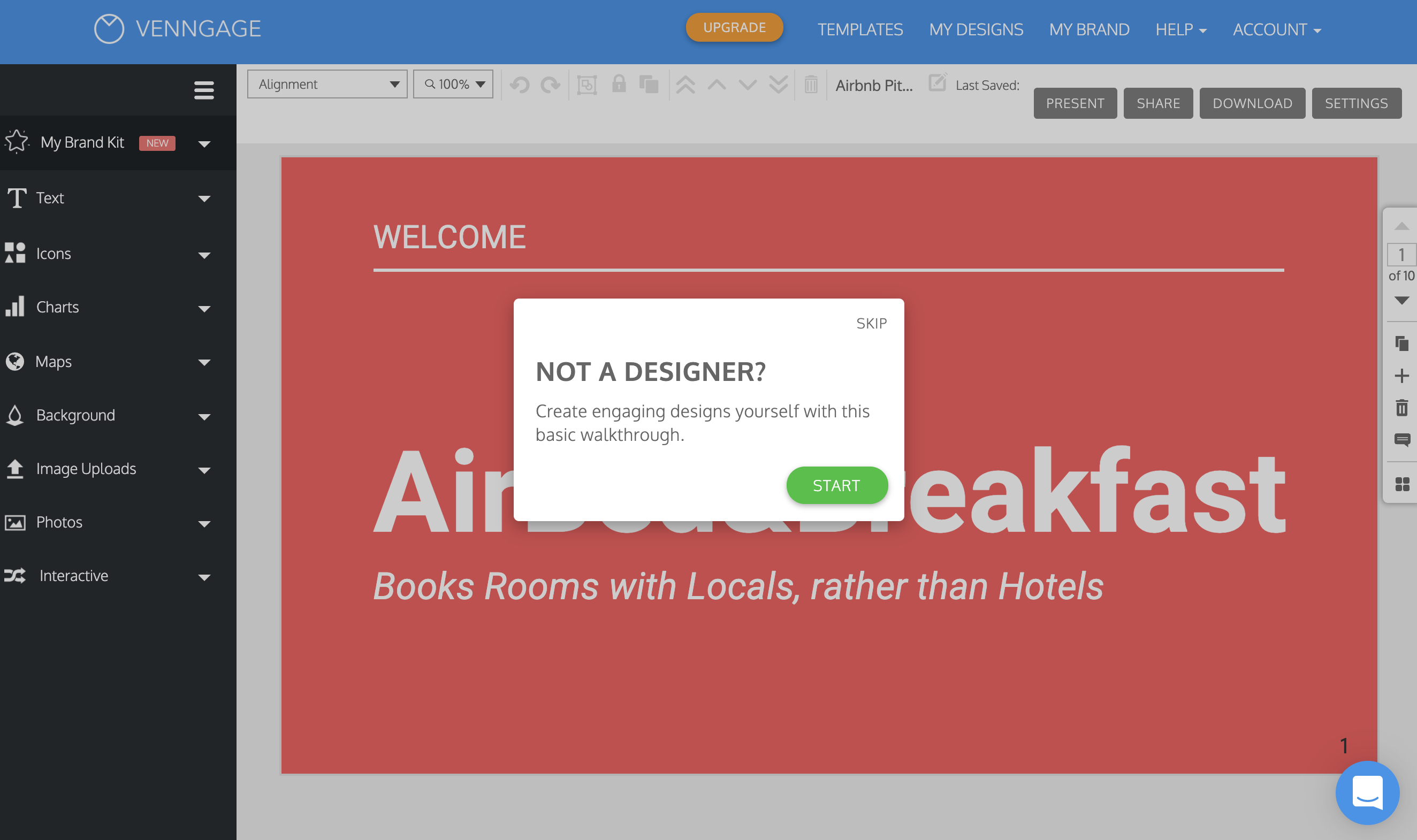The width and height of the screenshot is (1417, 840).
Task: Click the bring to front icon
Action: [685, 85]
